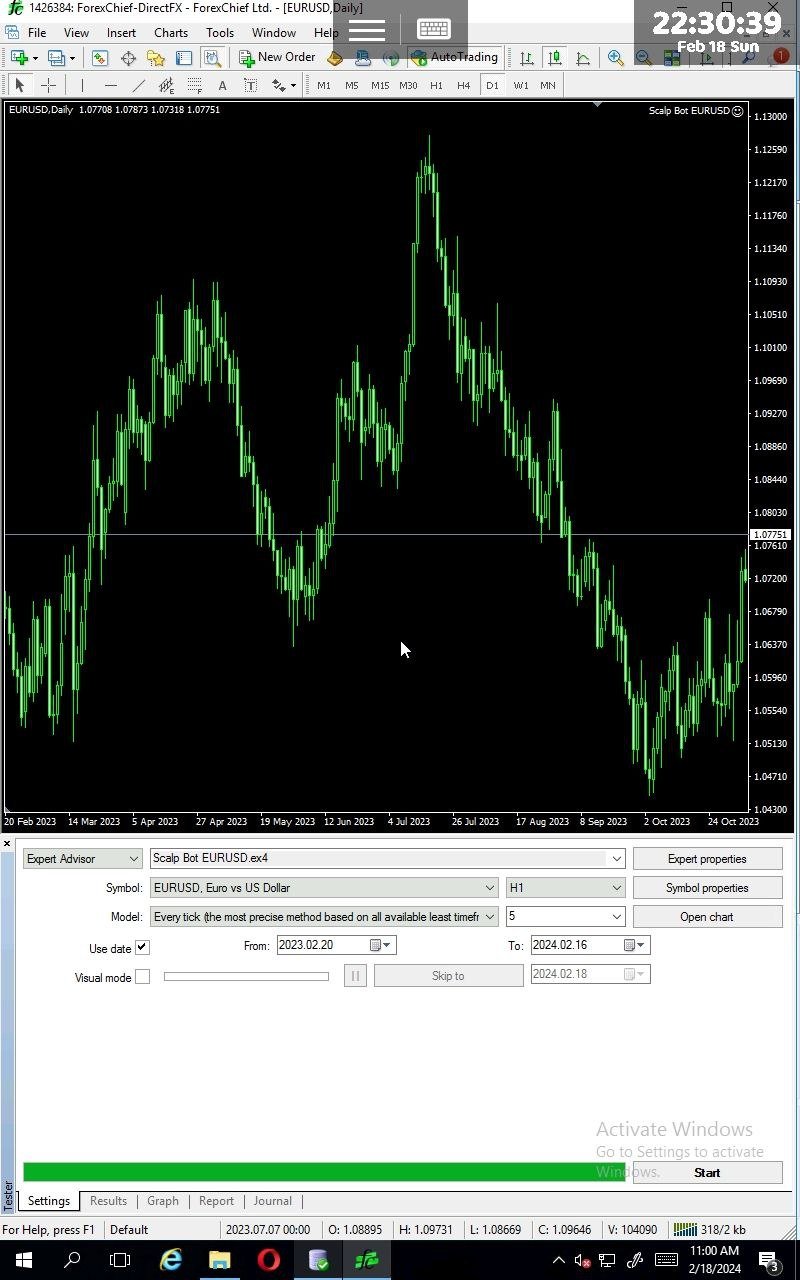Adjust the visual mode speed slider
Image resolution: width=800 pixels, height=1280 pixels.
coord(246,976)
